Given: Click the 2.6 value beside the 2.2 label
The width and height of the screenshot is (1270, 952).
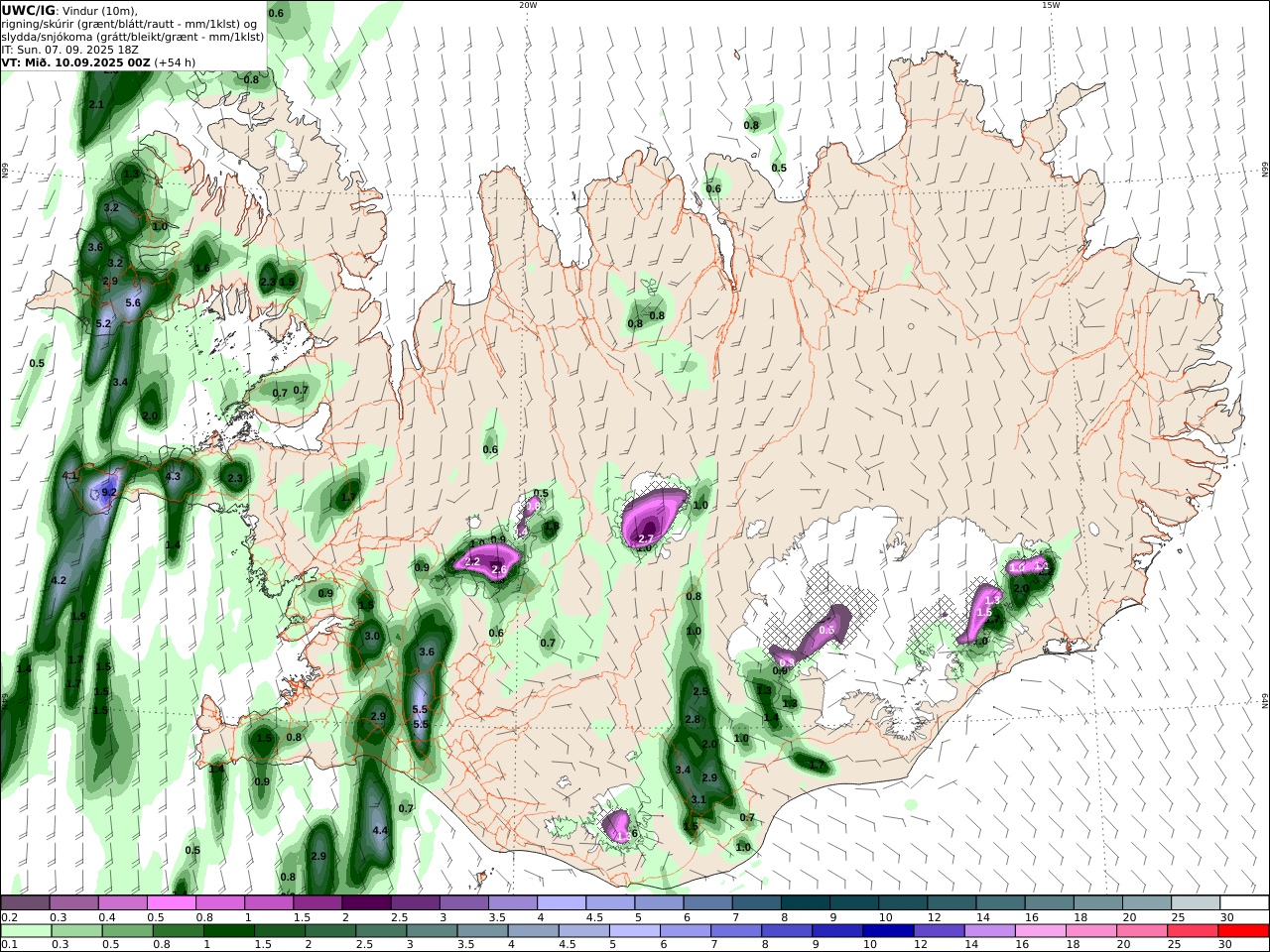Looking at the screenshot, I should [499, 570].
